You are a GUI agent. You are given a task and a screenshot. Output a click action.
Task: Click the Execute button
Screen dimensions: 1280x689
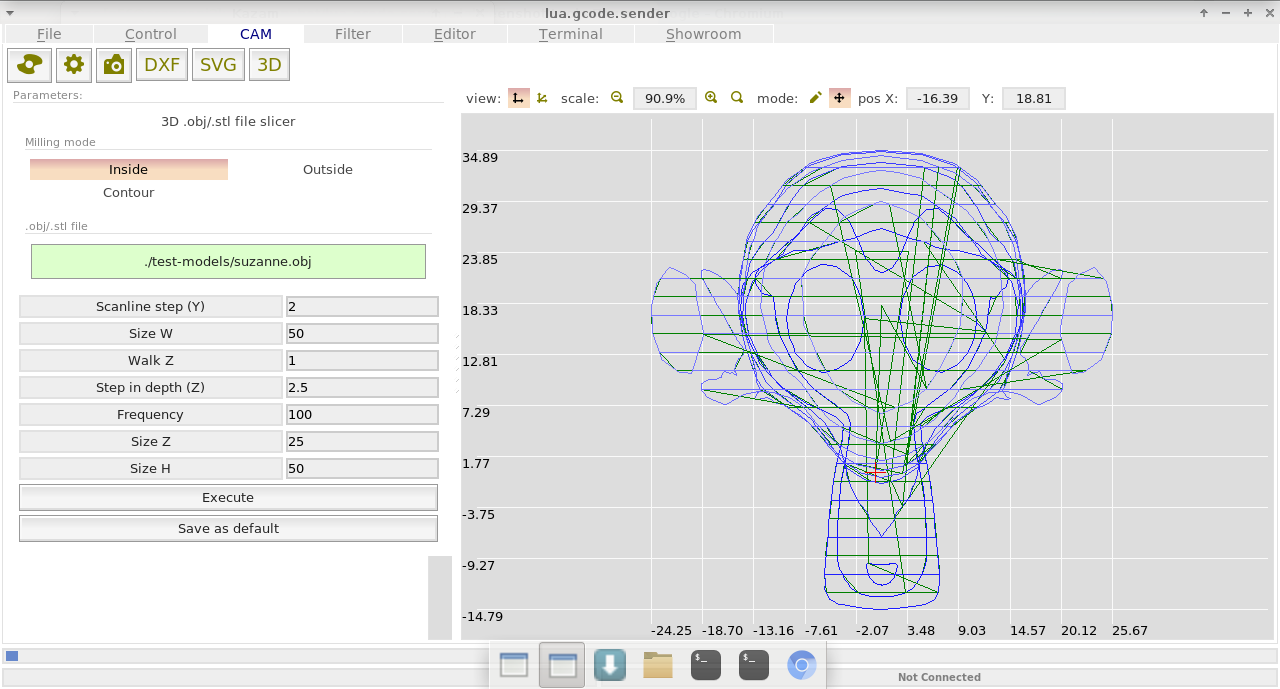pyautogui.click(x=228, y=498)
